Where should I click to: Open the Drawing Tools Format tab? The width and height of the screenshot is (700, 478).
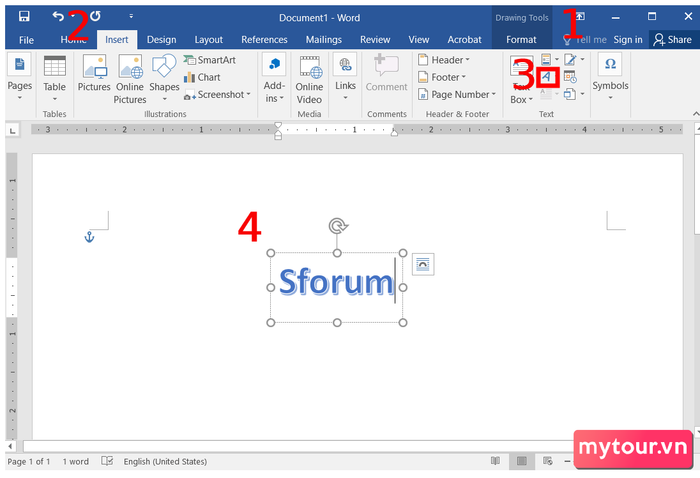(521, 40)
